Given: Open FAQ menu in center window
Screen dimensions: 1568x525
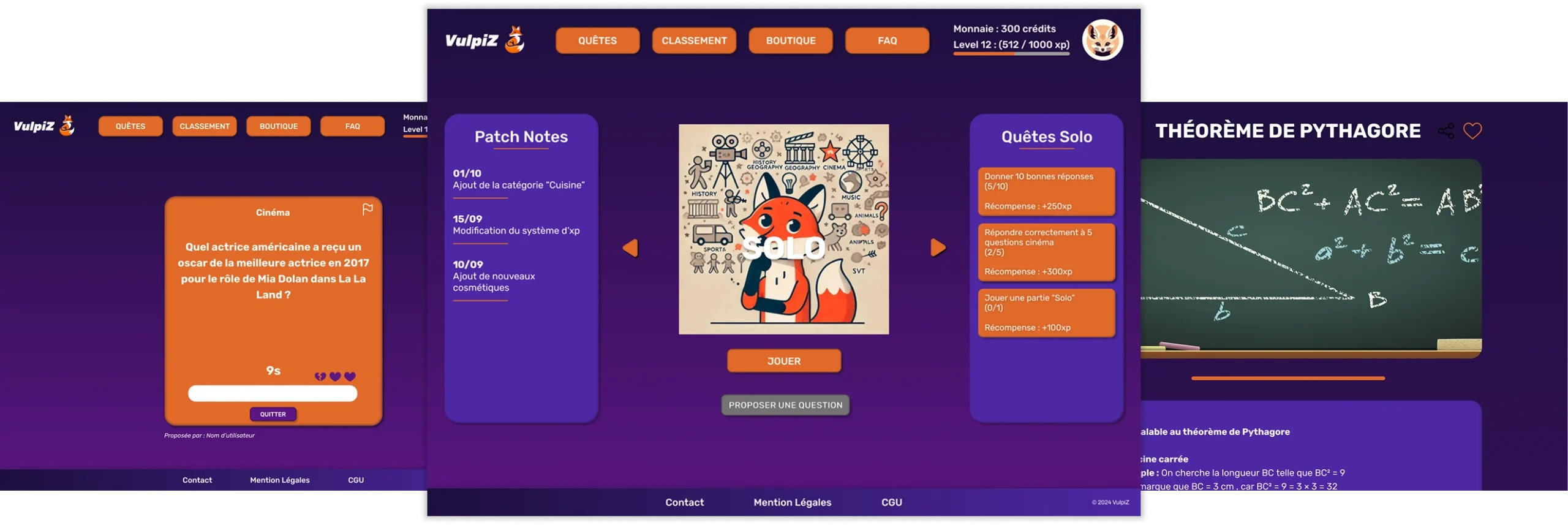Looking at the screenshot, I should (886, 40).
